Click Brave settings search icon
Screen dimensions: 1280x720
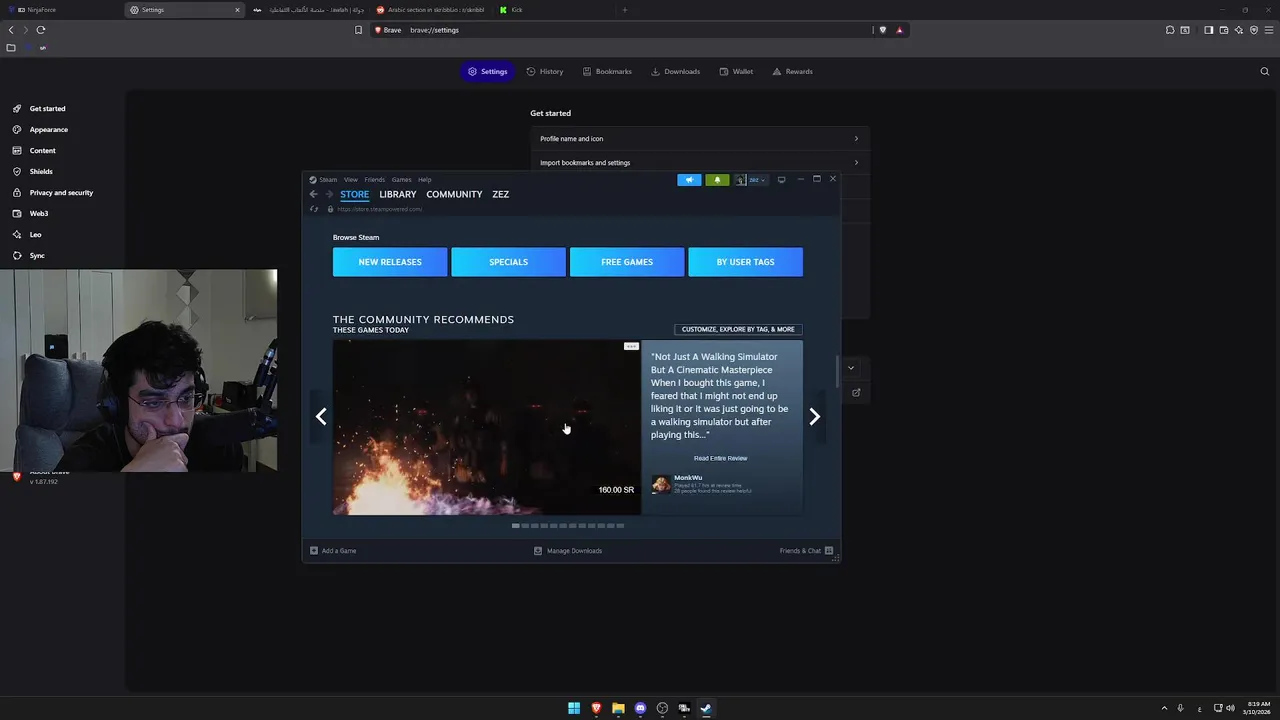point(1265,71)
